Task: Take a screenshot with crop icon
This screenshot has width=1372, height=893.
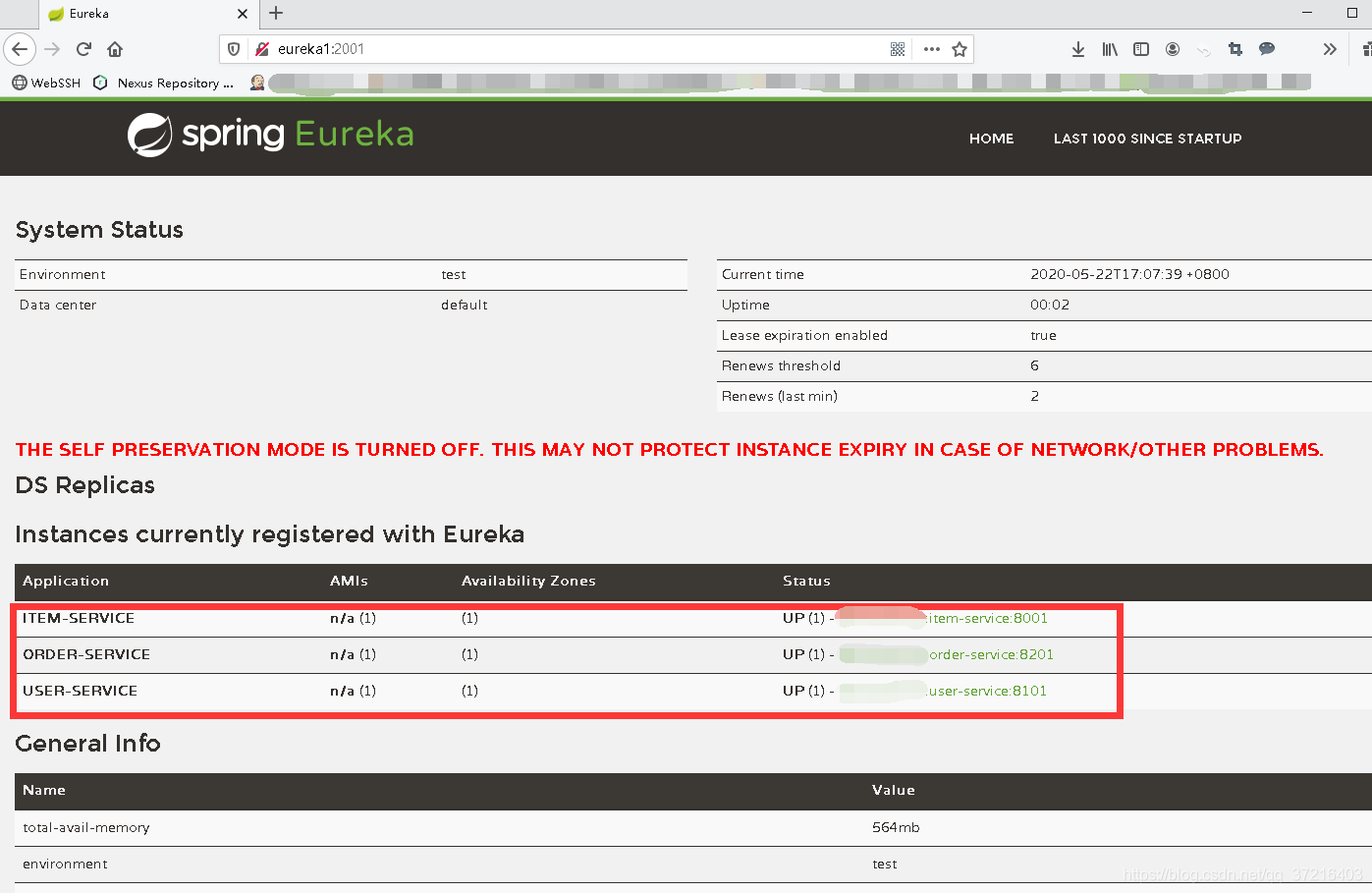Action: point(1235,49)
